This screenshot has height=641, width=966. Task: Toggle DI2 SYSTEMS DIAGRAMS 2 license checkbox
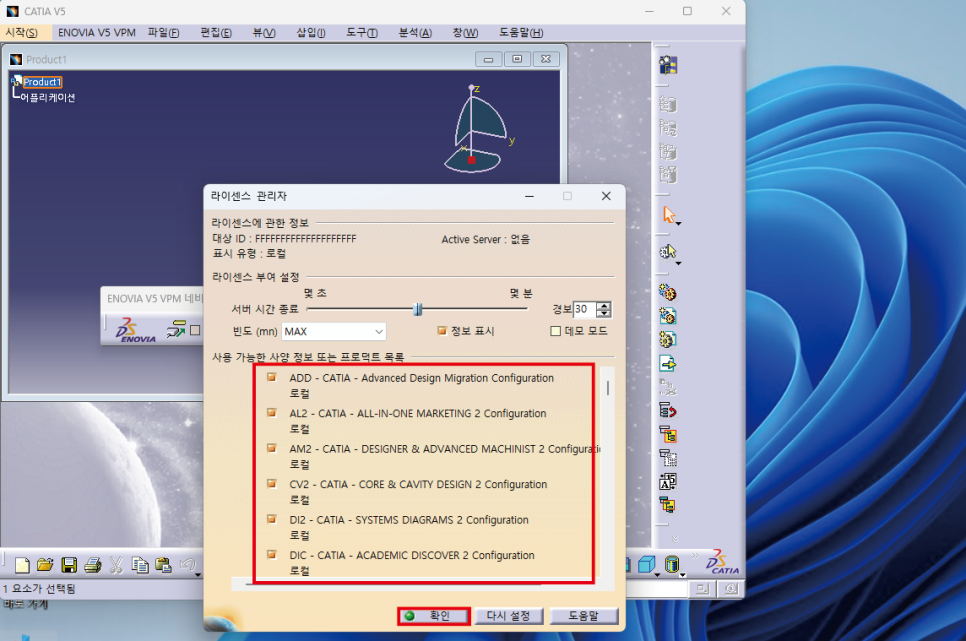(x=271, y=519)
